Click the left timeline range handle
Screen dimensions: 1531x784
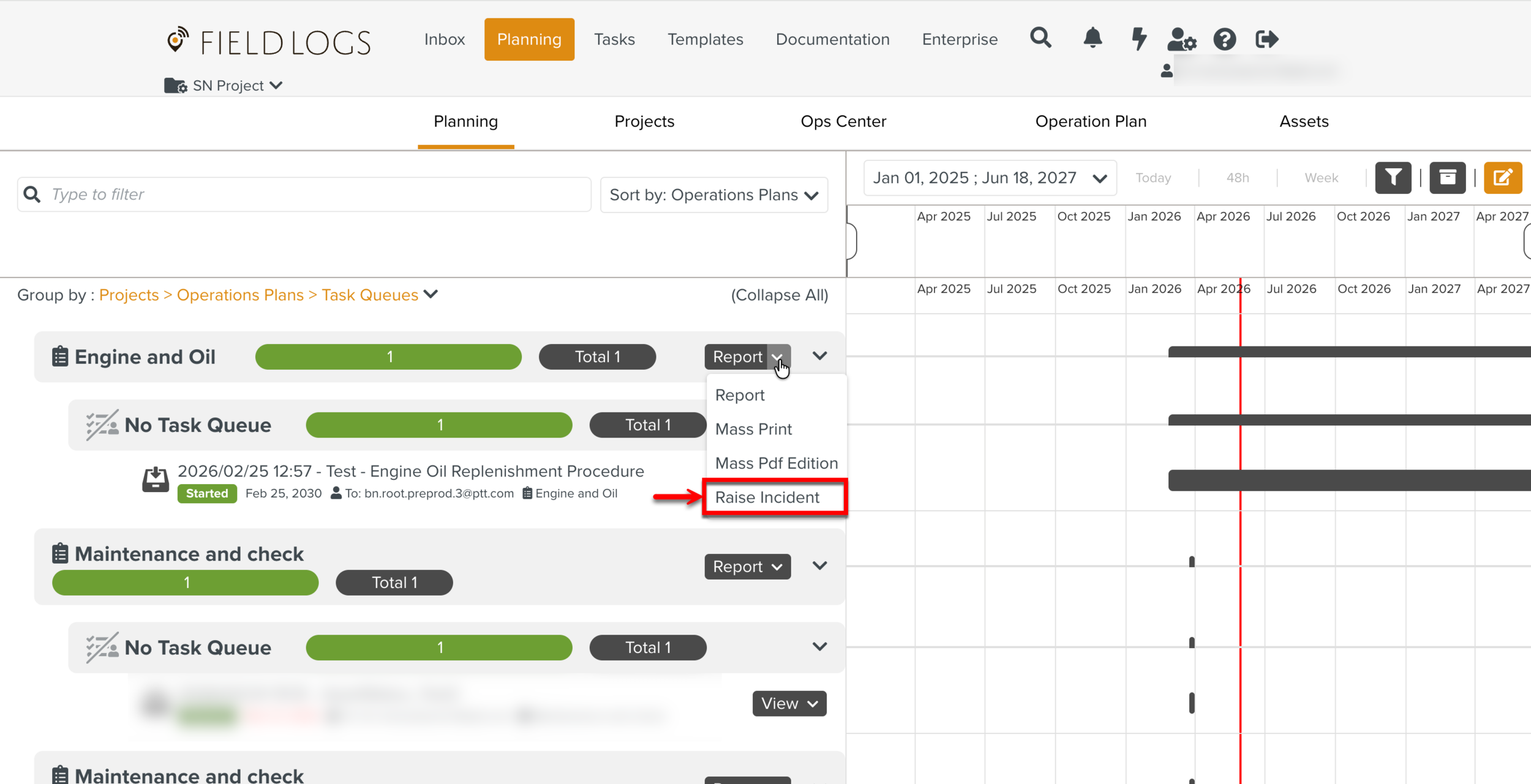pyautogui.click(x=851, y=241)
